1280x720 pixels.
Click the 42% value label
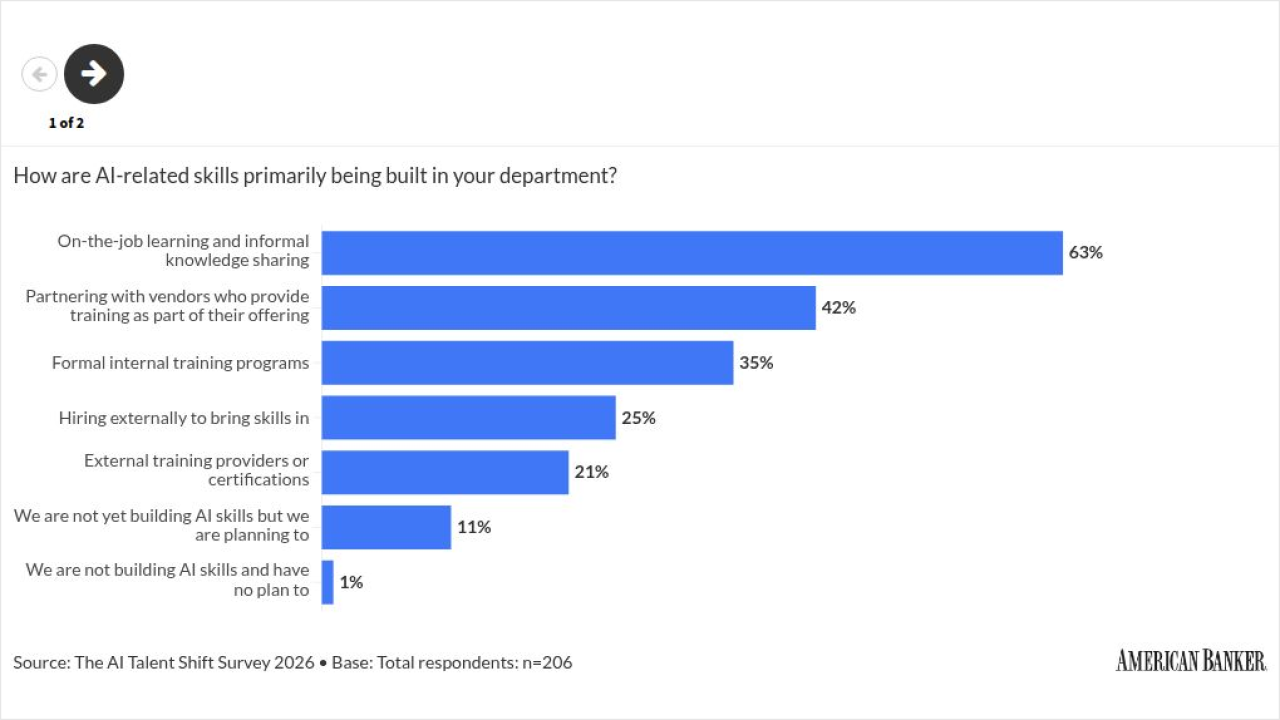839,308
